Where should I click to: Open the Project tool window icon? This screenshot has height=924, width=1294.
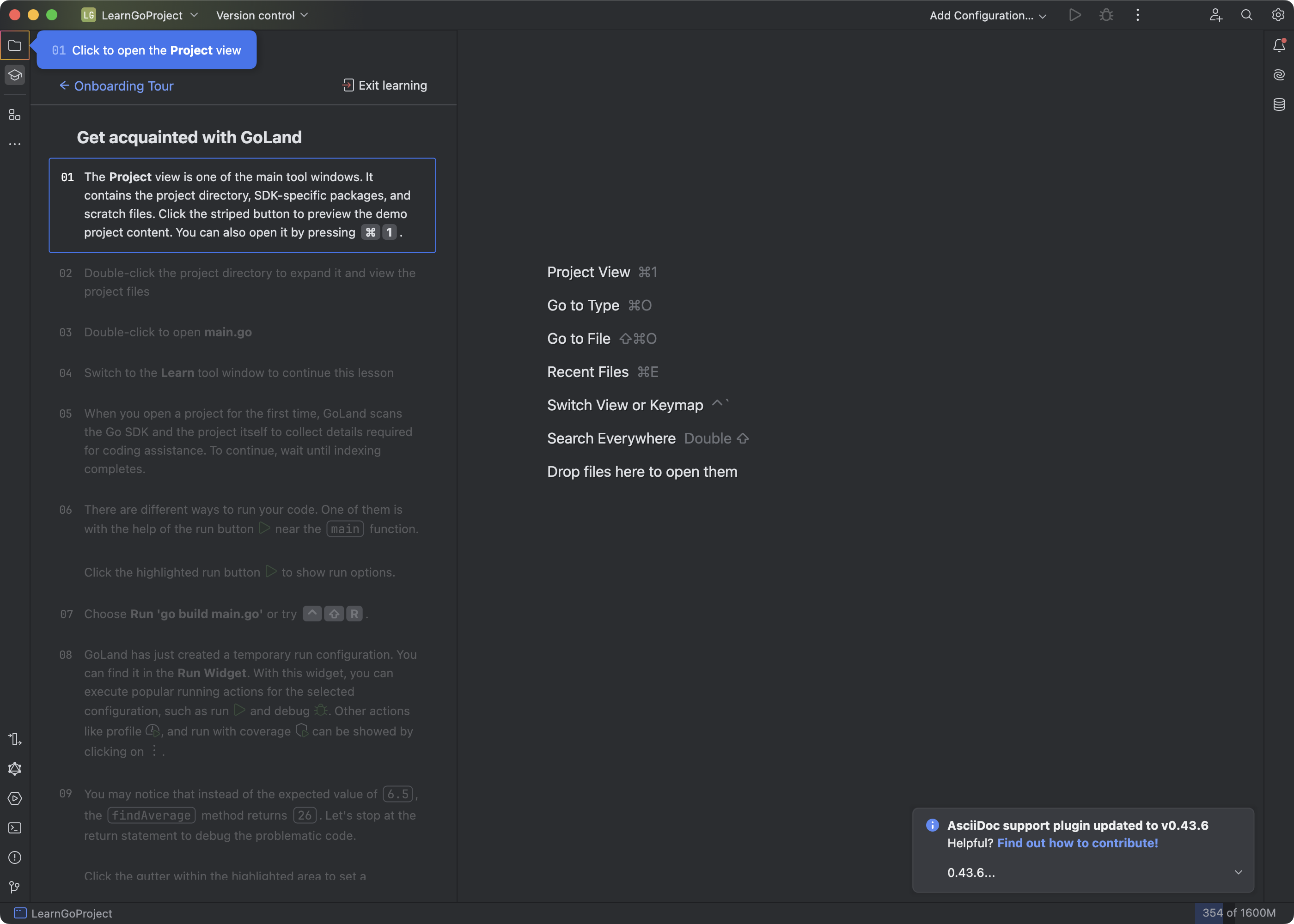15,45
